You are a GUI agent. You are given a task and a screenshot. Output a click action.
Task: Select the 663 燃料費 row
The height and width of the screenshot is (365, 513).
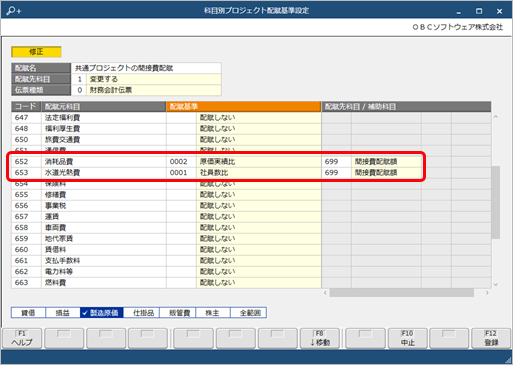click(251, 283)
